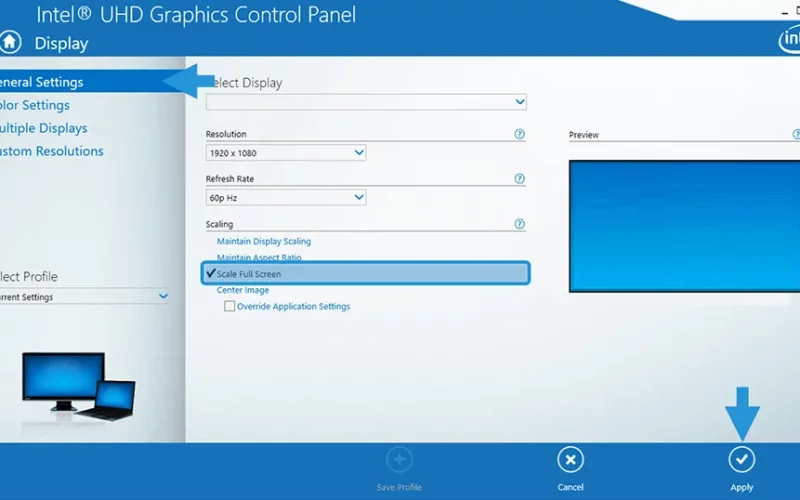Screen dimensions: 800x500
Task: Open Multiple Displays section
Action: [x=43, y=128]
